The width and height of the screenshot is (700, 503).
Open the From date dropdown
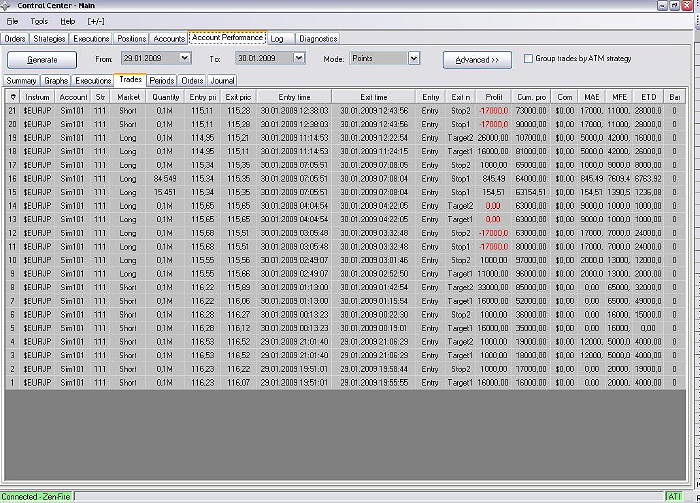183,59
